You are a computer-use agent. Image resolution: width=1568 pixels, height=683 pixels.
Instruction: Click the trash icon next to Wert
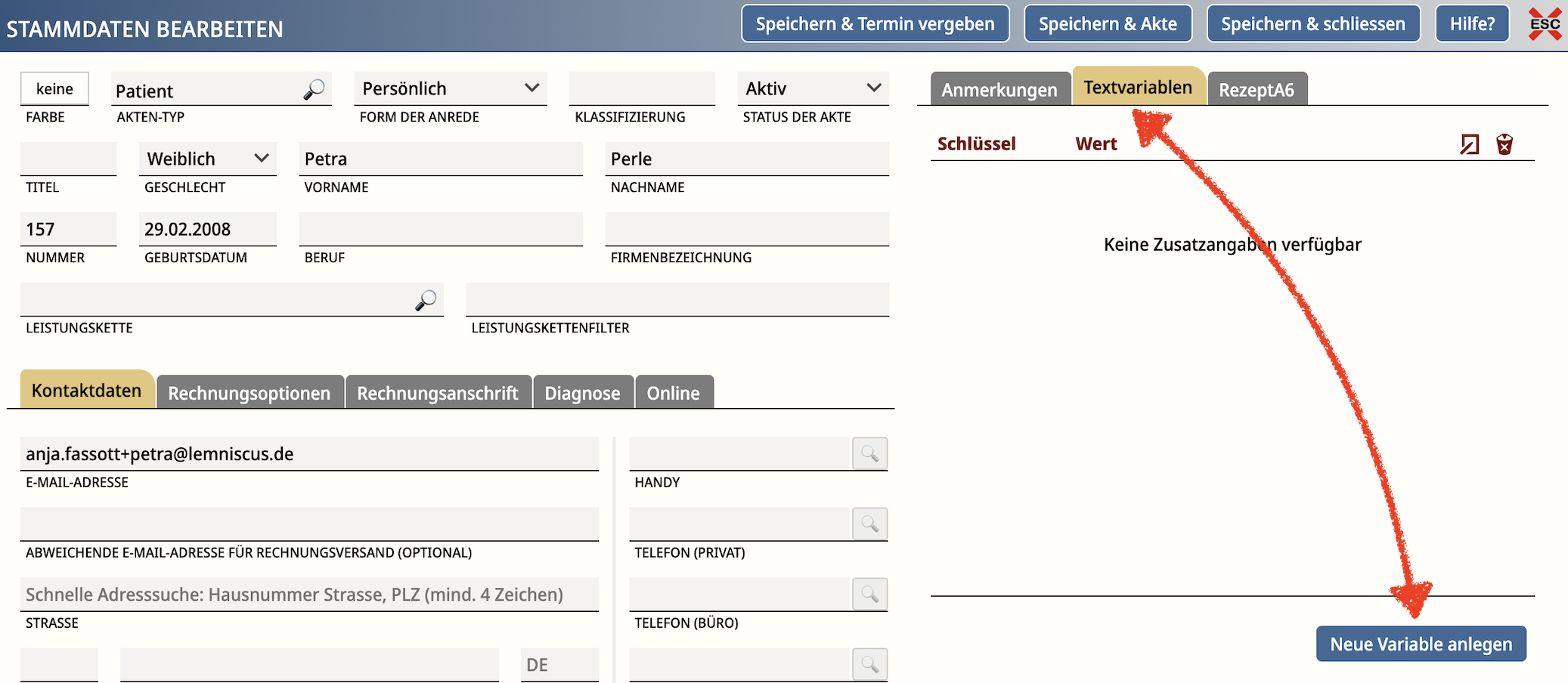(1504, 144)
